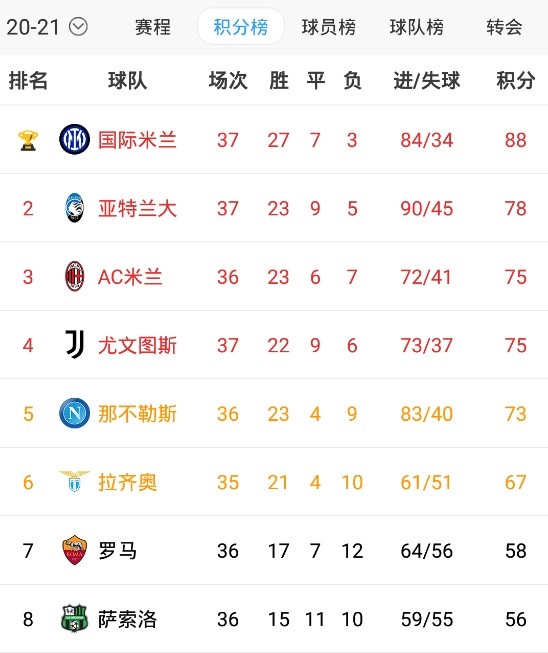Open the 球员榜 tab
Screen dimensions: 548x653
(329, 27)
